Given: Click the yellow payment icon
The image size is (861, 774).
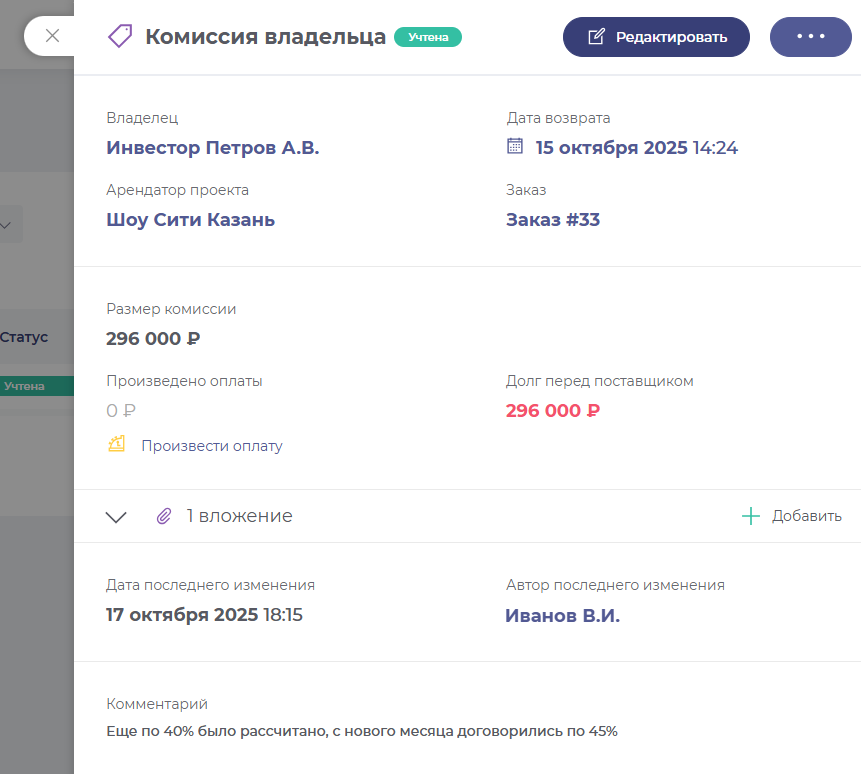Looking at the screenshot, I should click(x=117, y=444).
